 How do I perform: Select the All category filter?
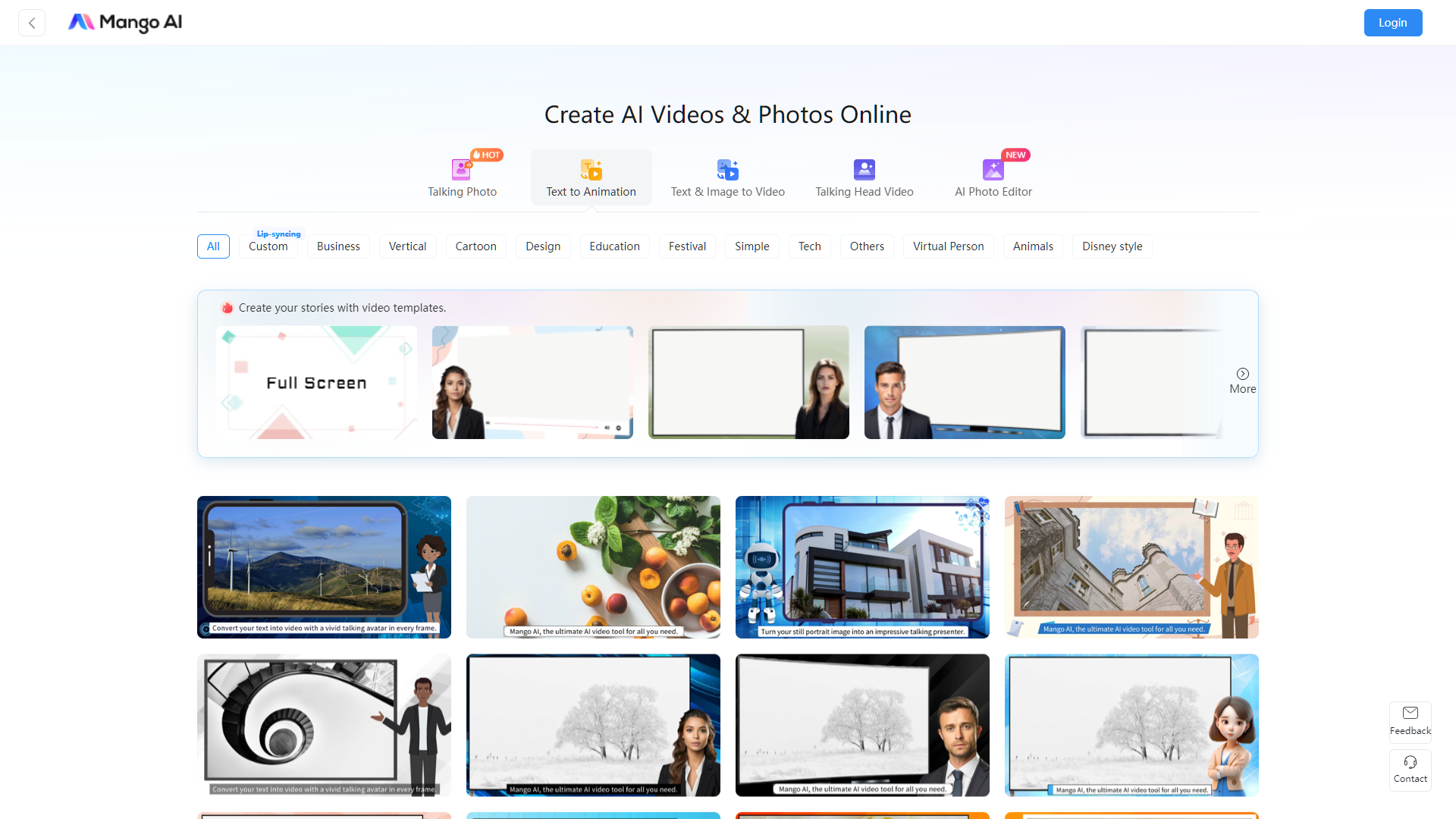tap(213, 246)
